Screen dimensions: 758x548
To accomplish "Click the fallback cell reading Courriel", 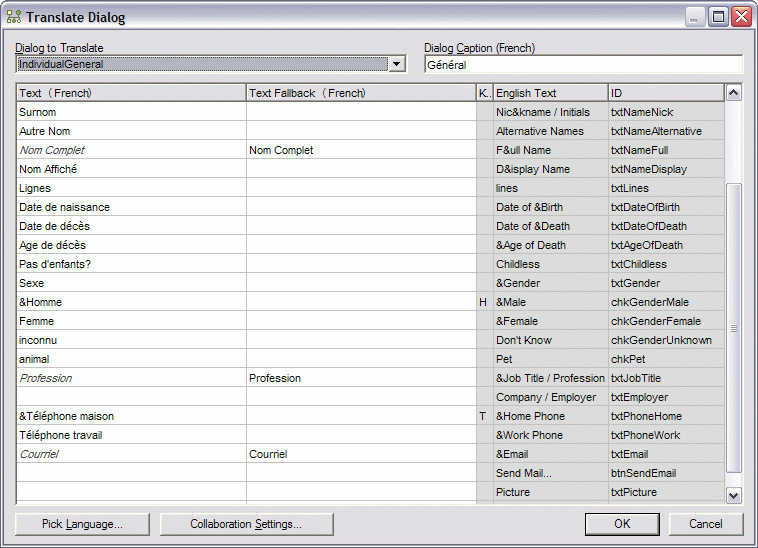I will click(361, 454).
